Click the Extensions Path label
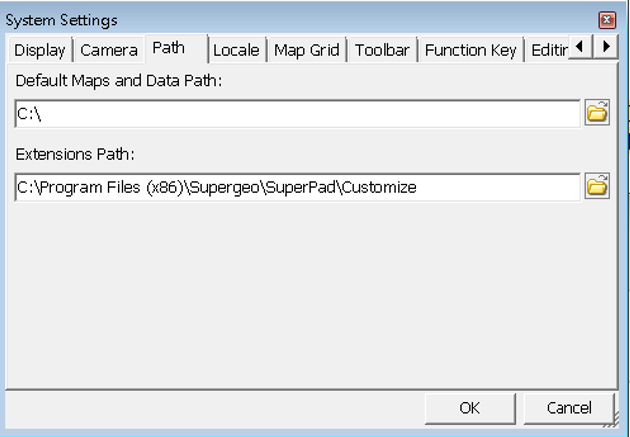Viewport: 630px width, 437px height. click(x=75, y=154)
